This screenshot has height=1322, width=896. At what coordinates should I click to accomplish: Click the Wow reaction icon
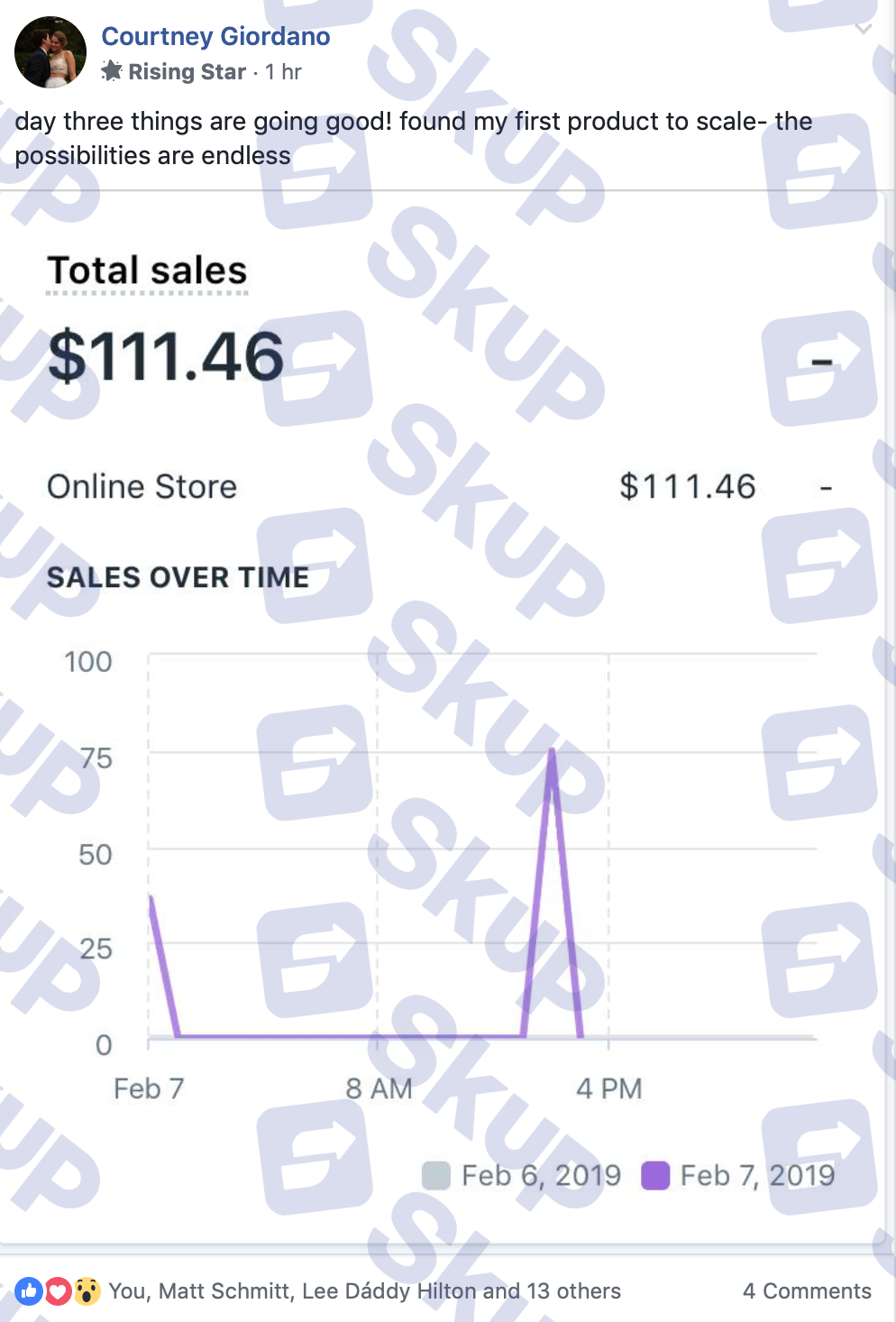coord(87,1291)
